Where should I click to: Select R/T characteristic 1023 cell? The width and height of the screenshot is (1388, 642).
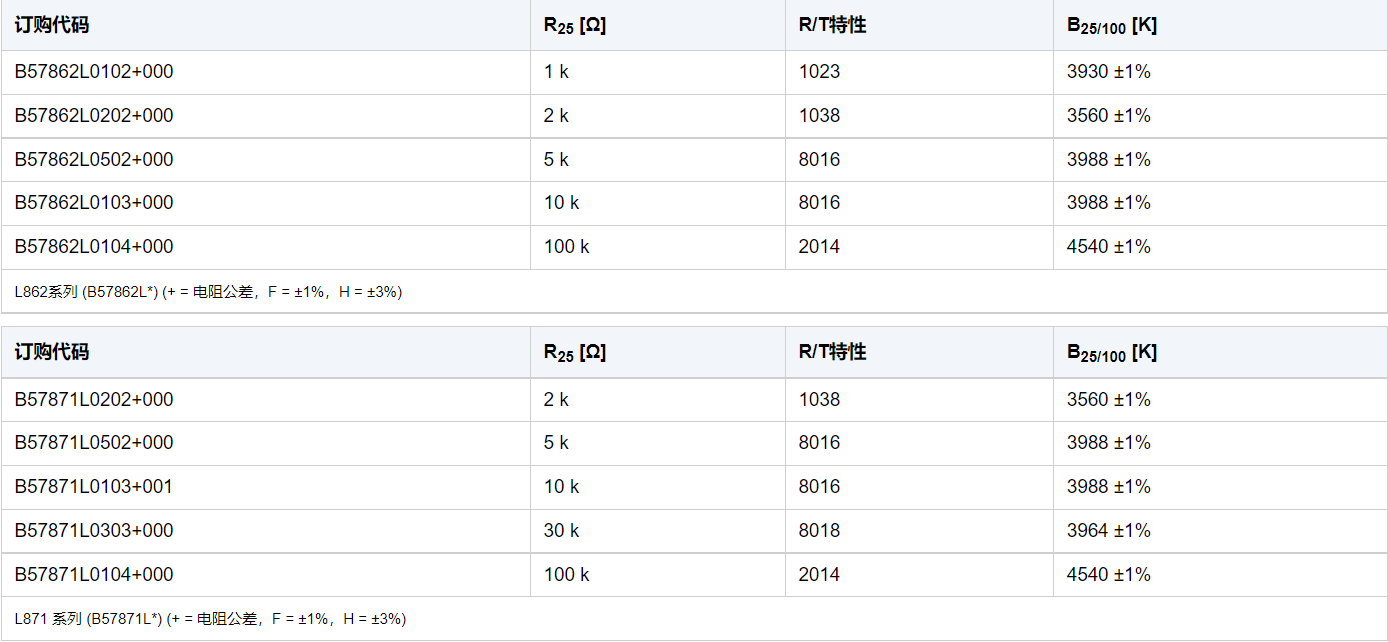coord(819,72)
